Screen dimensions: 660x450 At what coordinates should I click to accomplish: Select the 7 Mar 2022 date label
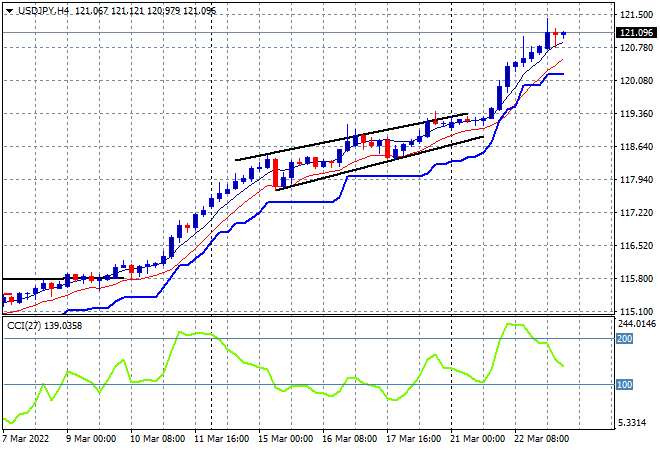click(26, 439)
